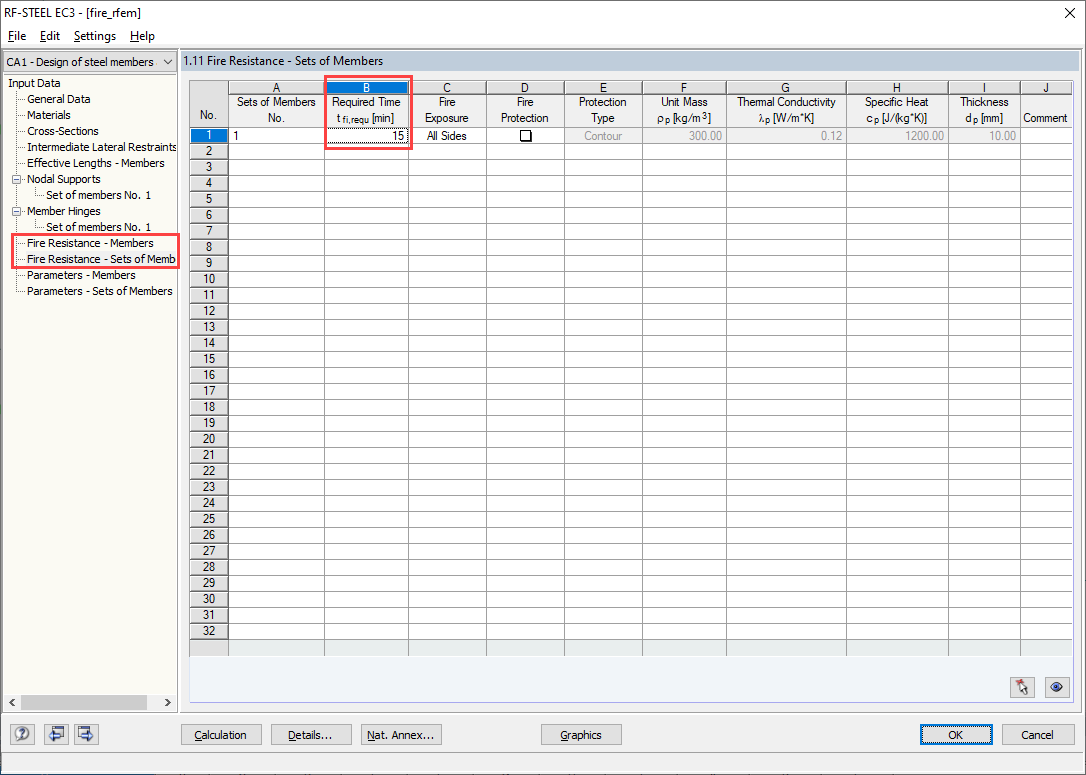
Task: Edit the Required Time value of 15 minutes
Action: pyautogui.click(x=368, y=135)
